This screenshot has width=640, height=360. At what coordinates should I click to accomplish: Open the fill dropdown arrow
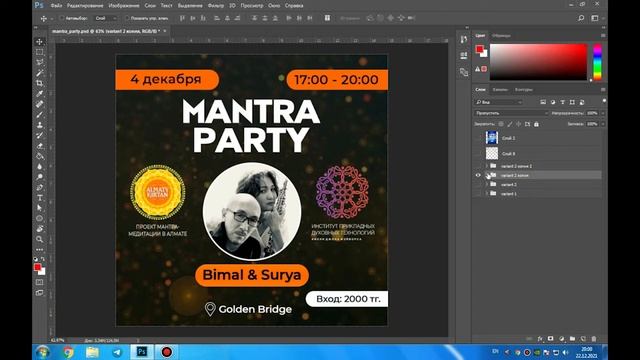click(603, 124)
